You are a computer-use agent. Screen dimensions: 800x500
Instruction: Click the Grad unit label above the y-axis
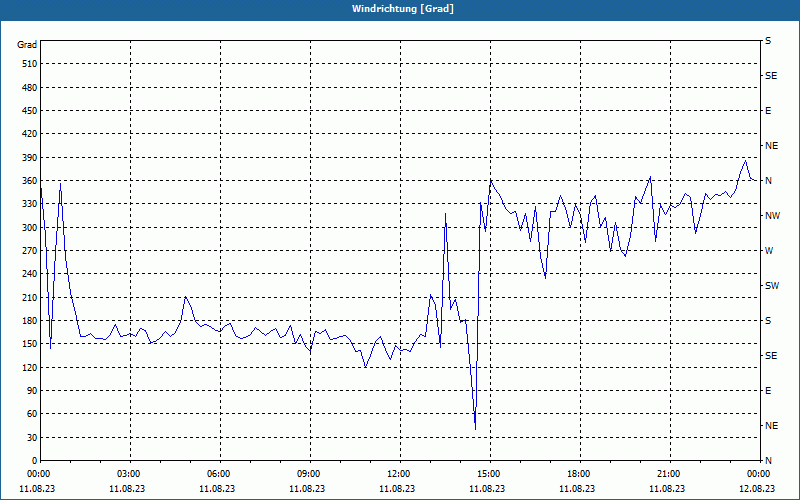27,45
